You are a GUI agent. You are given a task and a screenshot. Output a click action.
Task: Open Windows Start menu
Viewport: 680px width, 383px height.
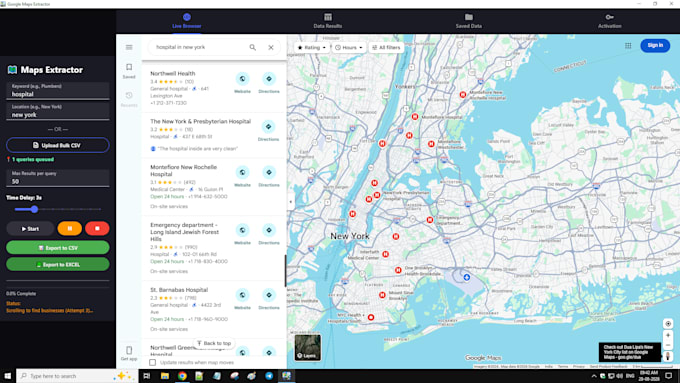click(7, 376)
